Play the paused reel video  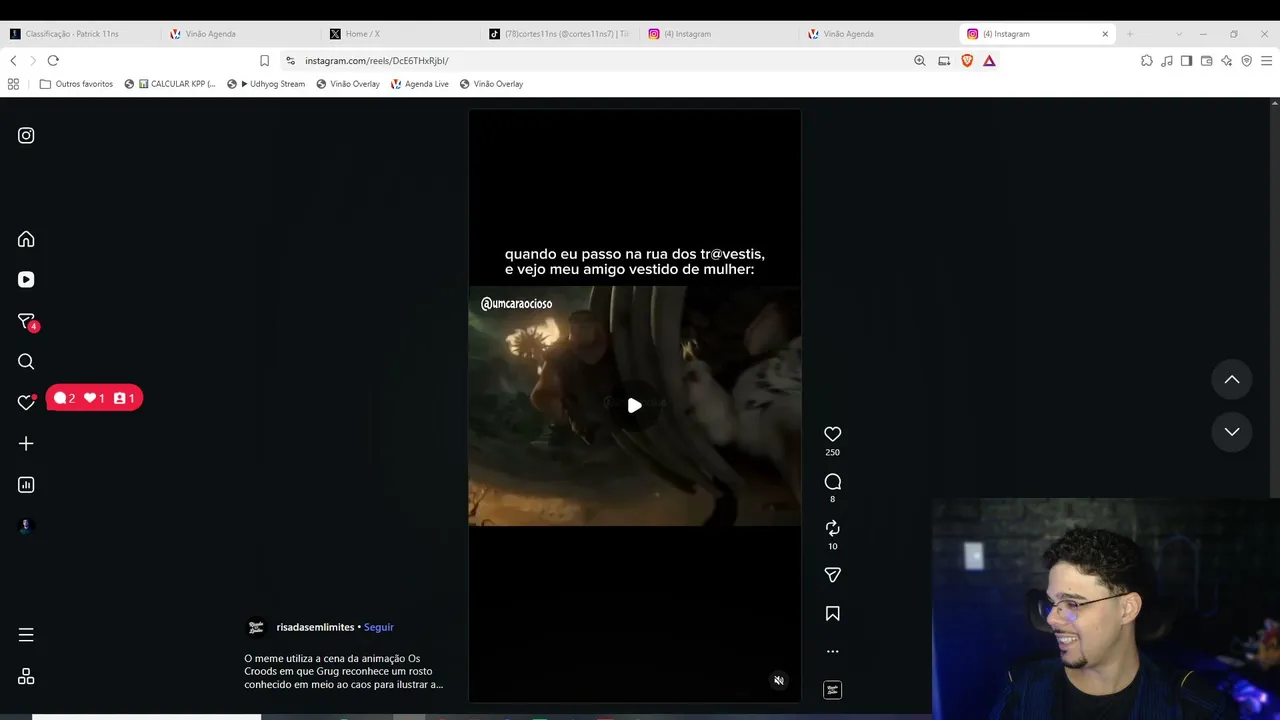634,405
